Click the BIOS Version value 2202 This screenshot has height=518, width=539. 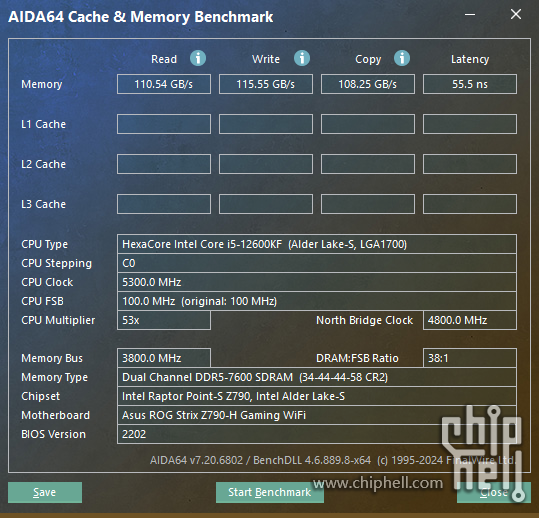coord(317,434)
